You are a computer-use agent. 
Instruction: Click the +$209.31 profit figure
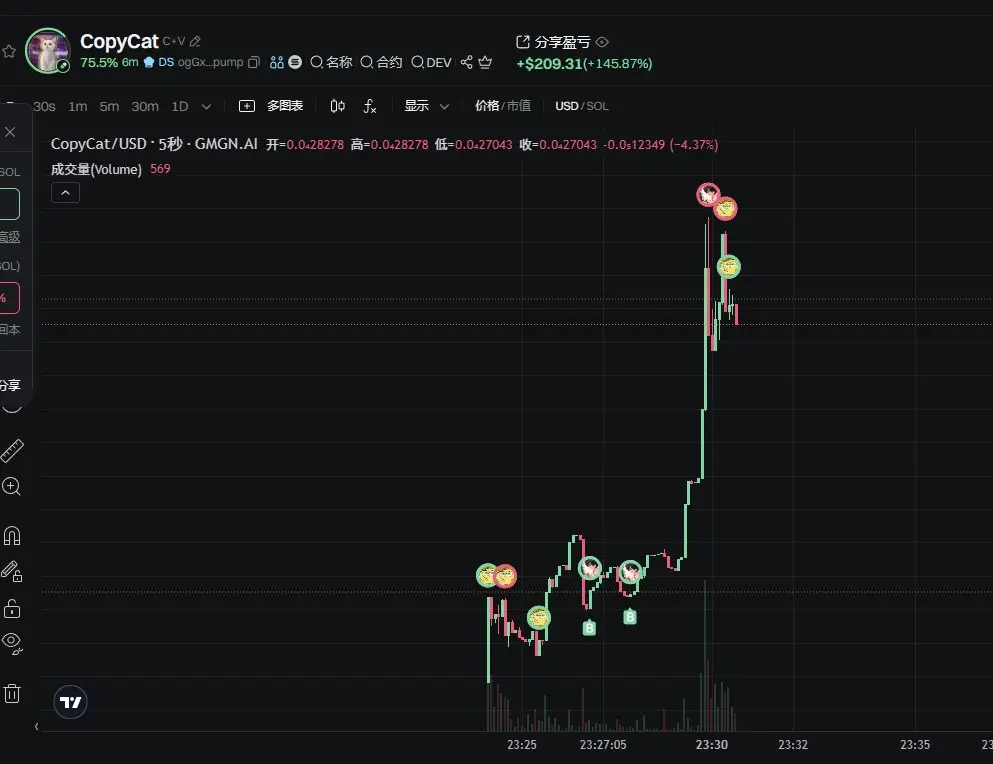click(x=549, y=63)
